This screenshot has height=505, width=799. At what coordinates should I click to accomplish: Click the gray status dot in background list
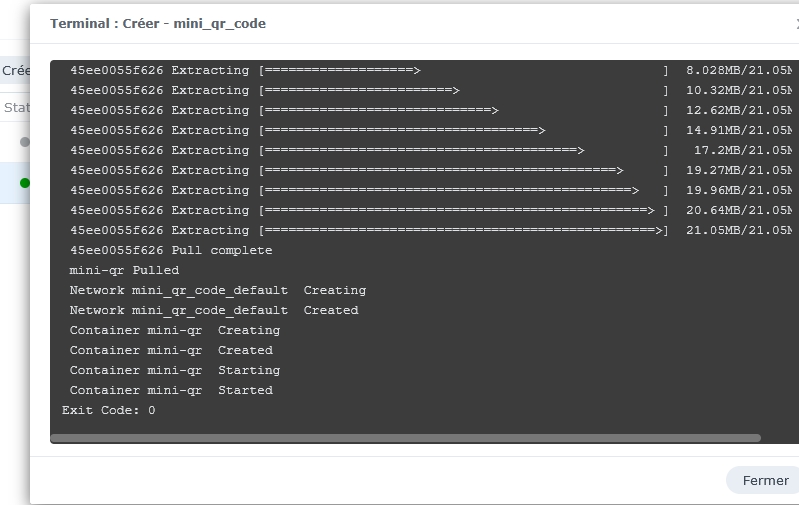[25, 142]
